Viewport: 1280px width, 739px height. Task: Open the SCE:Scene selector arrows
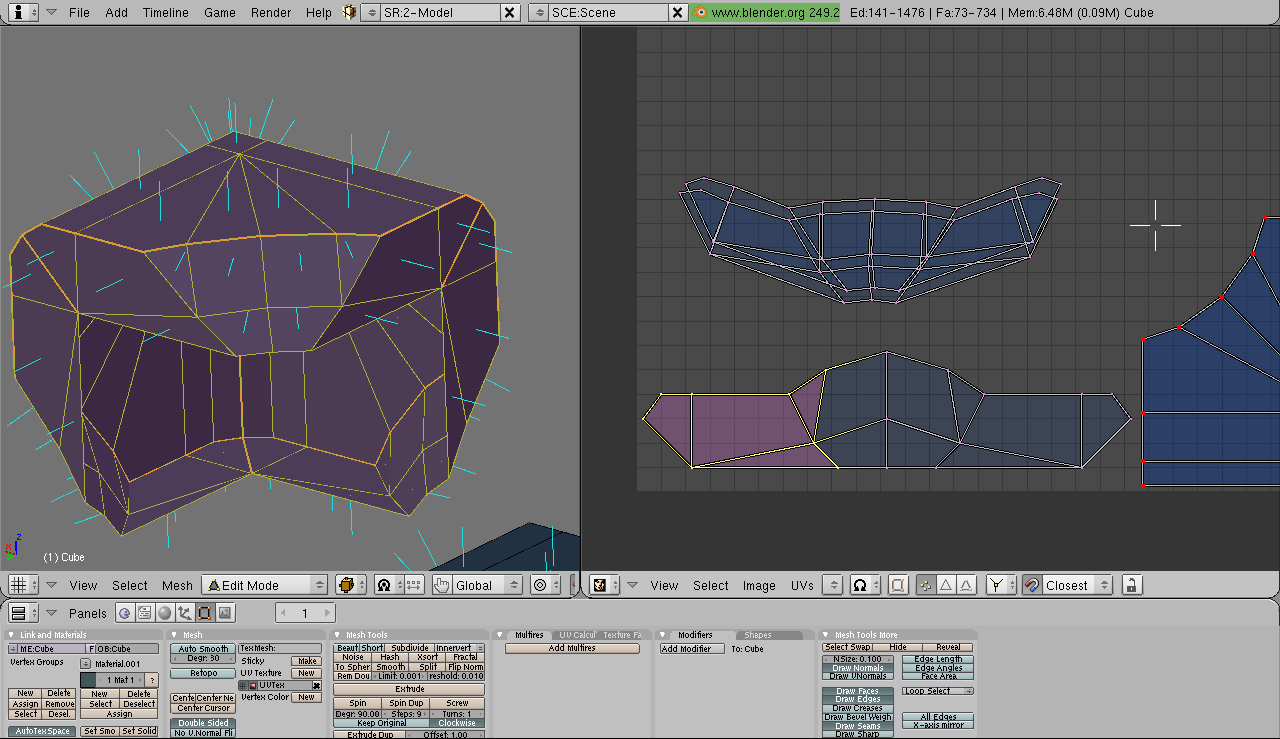click(539, 12)
